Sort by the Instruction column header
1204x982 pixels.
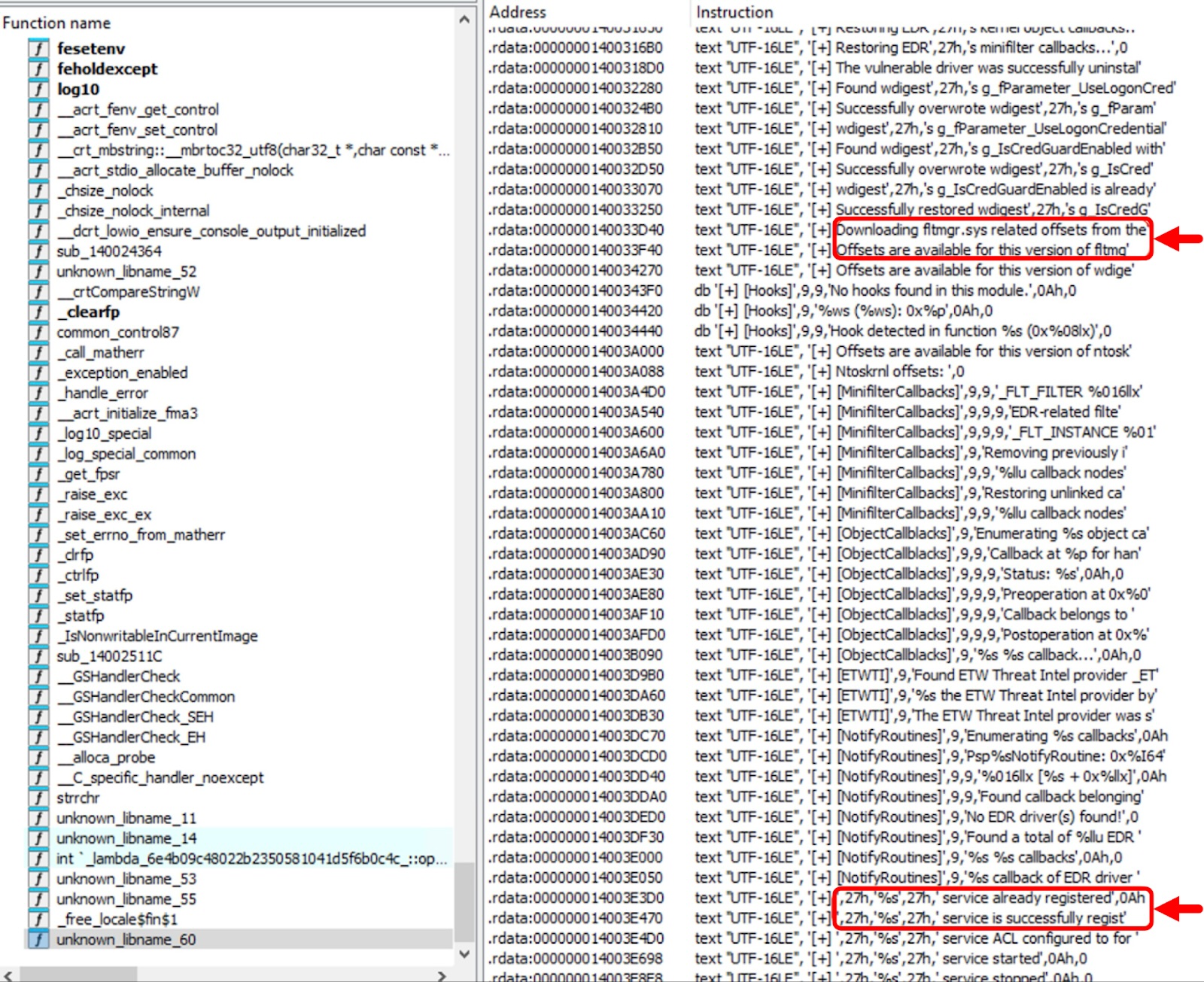tap(734, 12)
